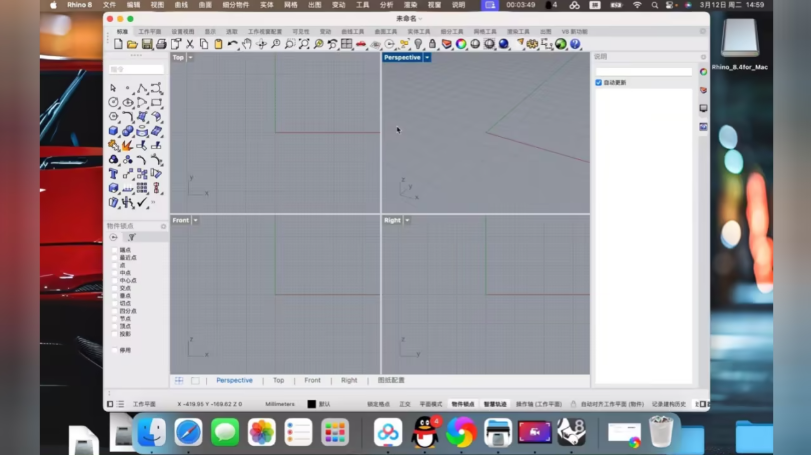
Task: Select the Text 'T' tool
Action: 113,174
